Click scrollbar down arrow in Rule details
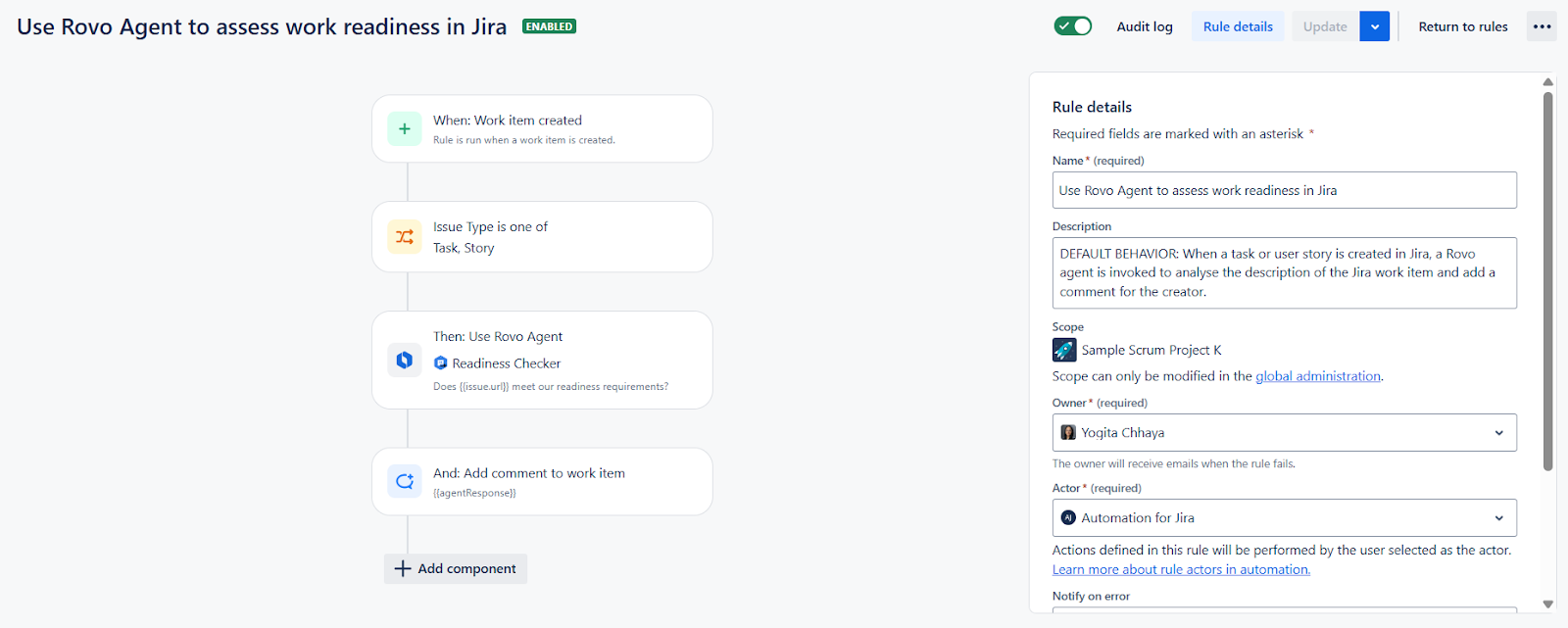1568x628 pixels. (1548, 604)
